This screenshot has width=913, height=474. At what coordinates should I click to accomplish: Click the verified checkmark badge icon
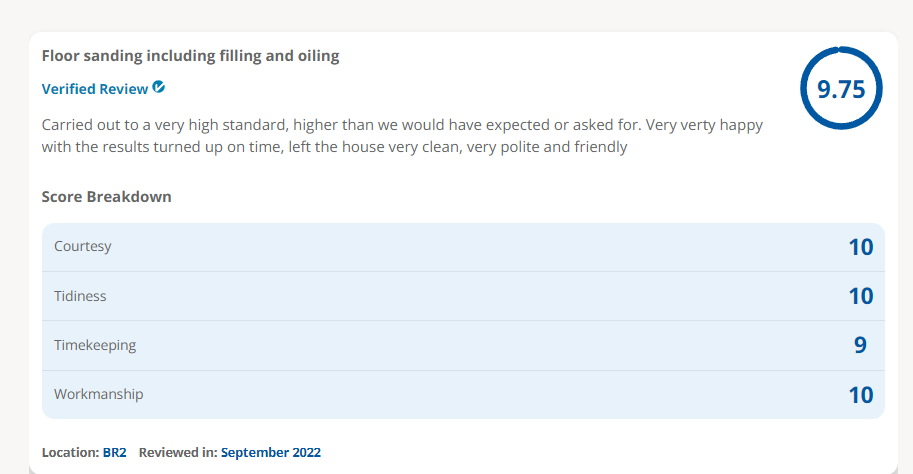click(x=158, y=87)
